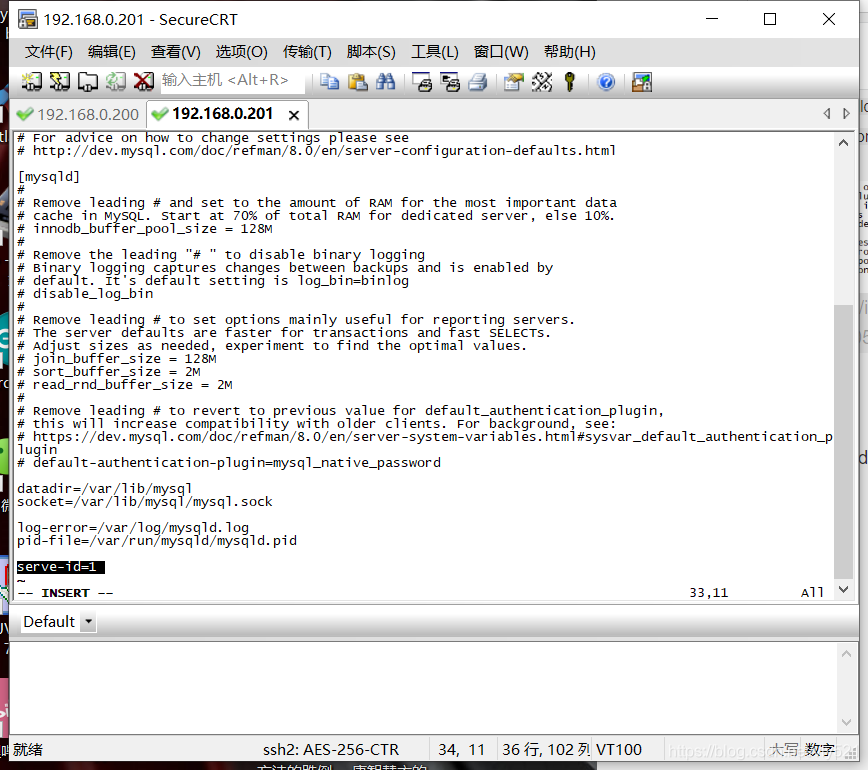This screenshot has width=868, height=770.
Task: Open the 选项(O) menu
Action: tap(241, 52)
